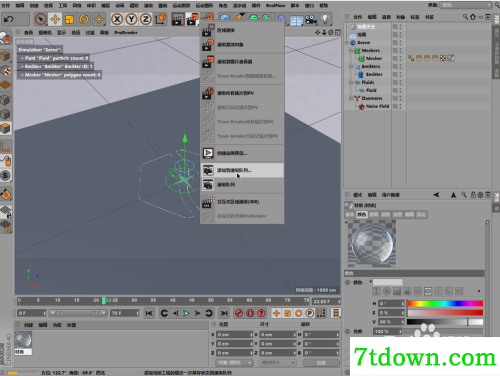Image resolution: width=500 pixels, height=376 pixels.
Task: Switch to Texture mode checkered cube icon
Action: [6, 70]
